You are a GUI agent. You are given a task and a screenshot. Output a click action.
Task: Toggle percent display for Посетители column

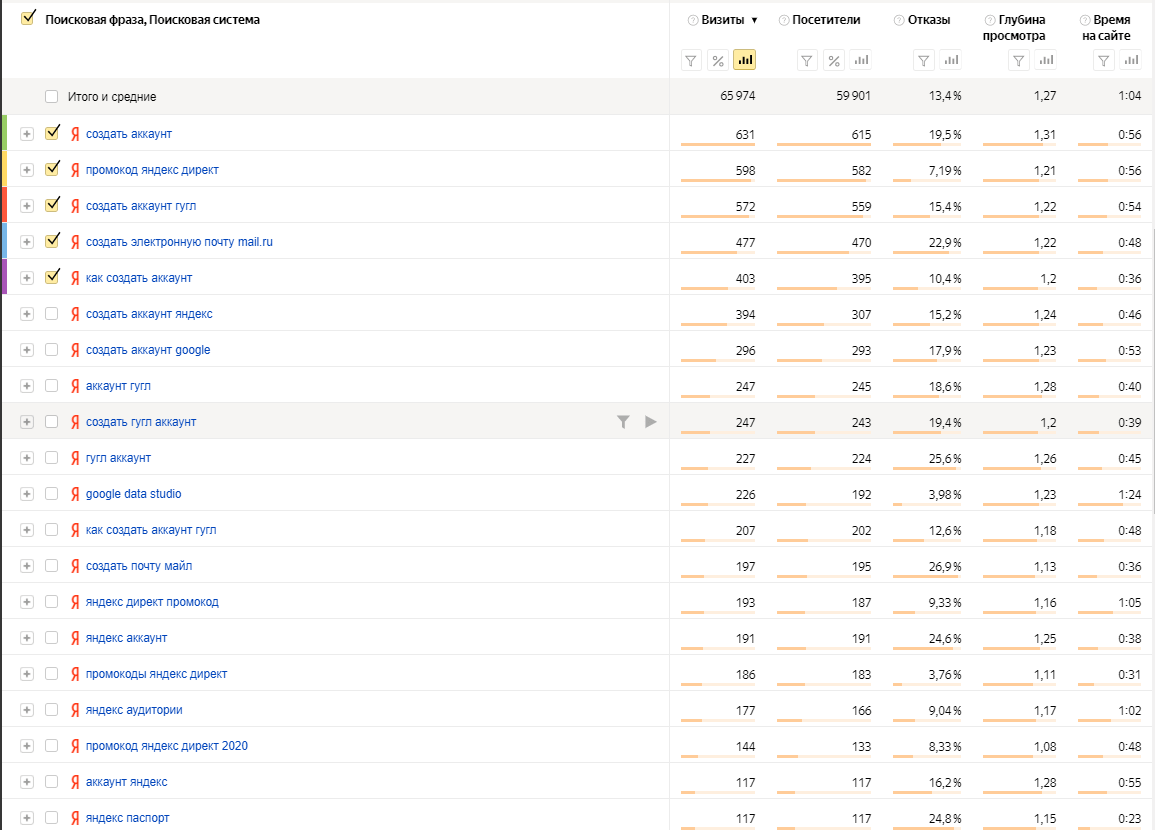834,60
